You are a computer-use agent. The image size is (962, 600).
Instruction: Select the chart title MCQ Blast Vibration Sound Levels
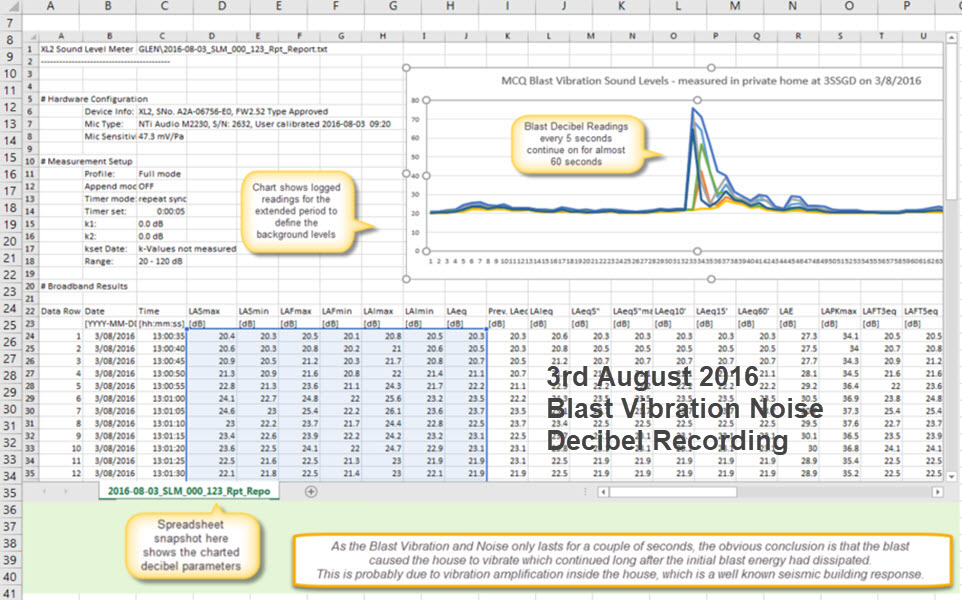point(710,80)
